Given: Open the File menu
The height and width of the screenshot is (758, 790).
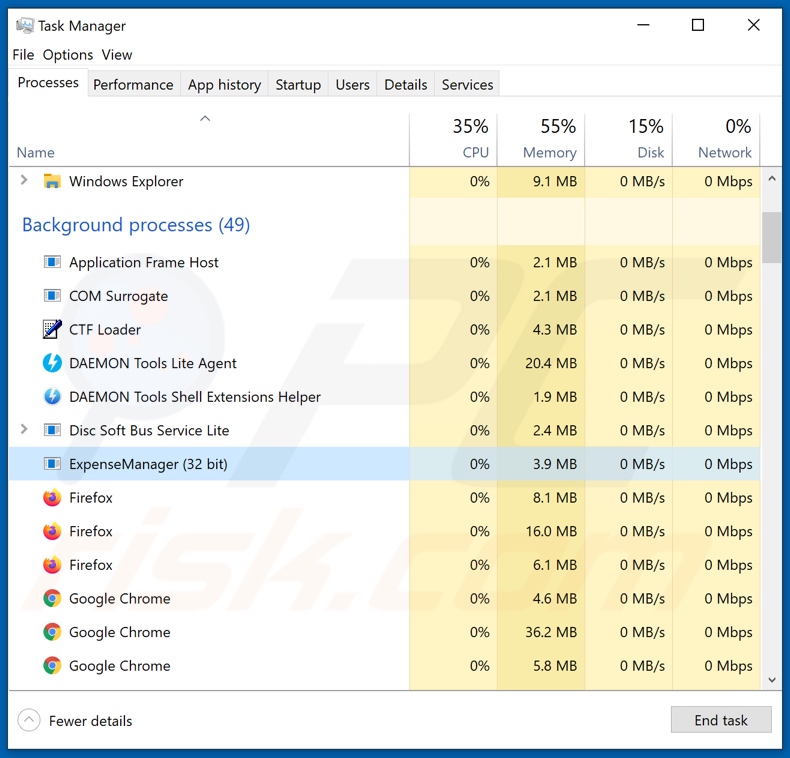Looking at the screenshot, I should (23, 54).
